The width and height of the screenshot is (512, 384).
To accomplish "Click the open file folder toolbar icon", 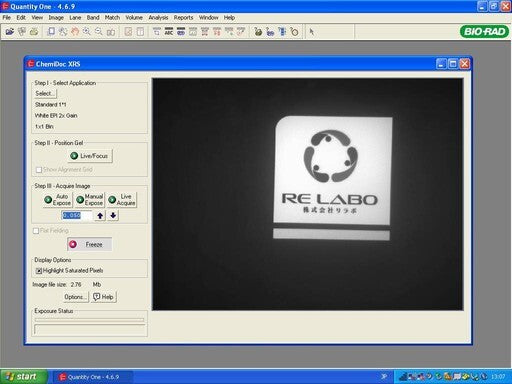I will (x=10, y=32).
